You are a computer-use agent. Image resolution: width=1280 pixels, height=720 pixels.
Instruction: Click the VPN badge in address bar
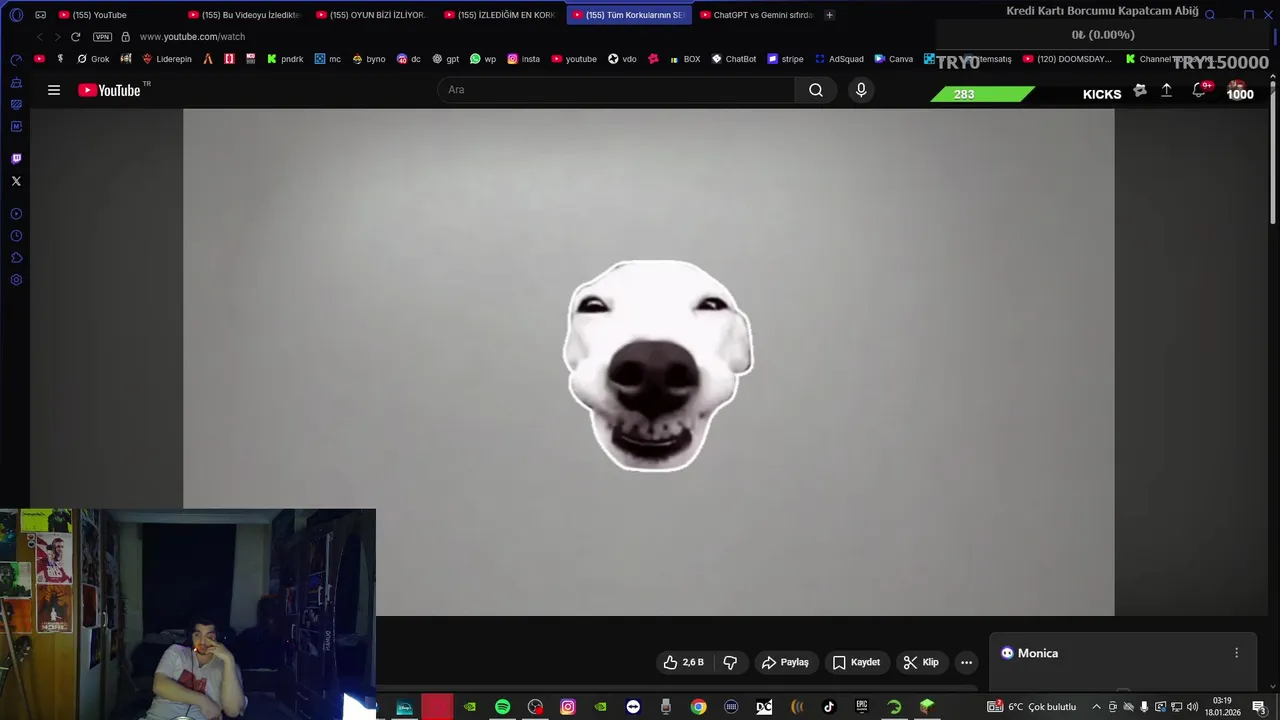pyautogui.click(x=102, y=37)
